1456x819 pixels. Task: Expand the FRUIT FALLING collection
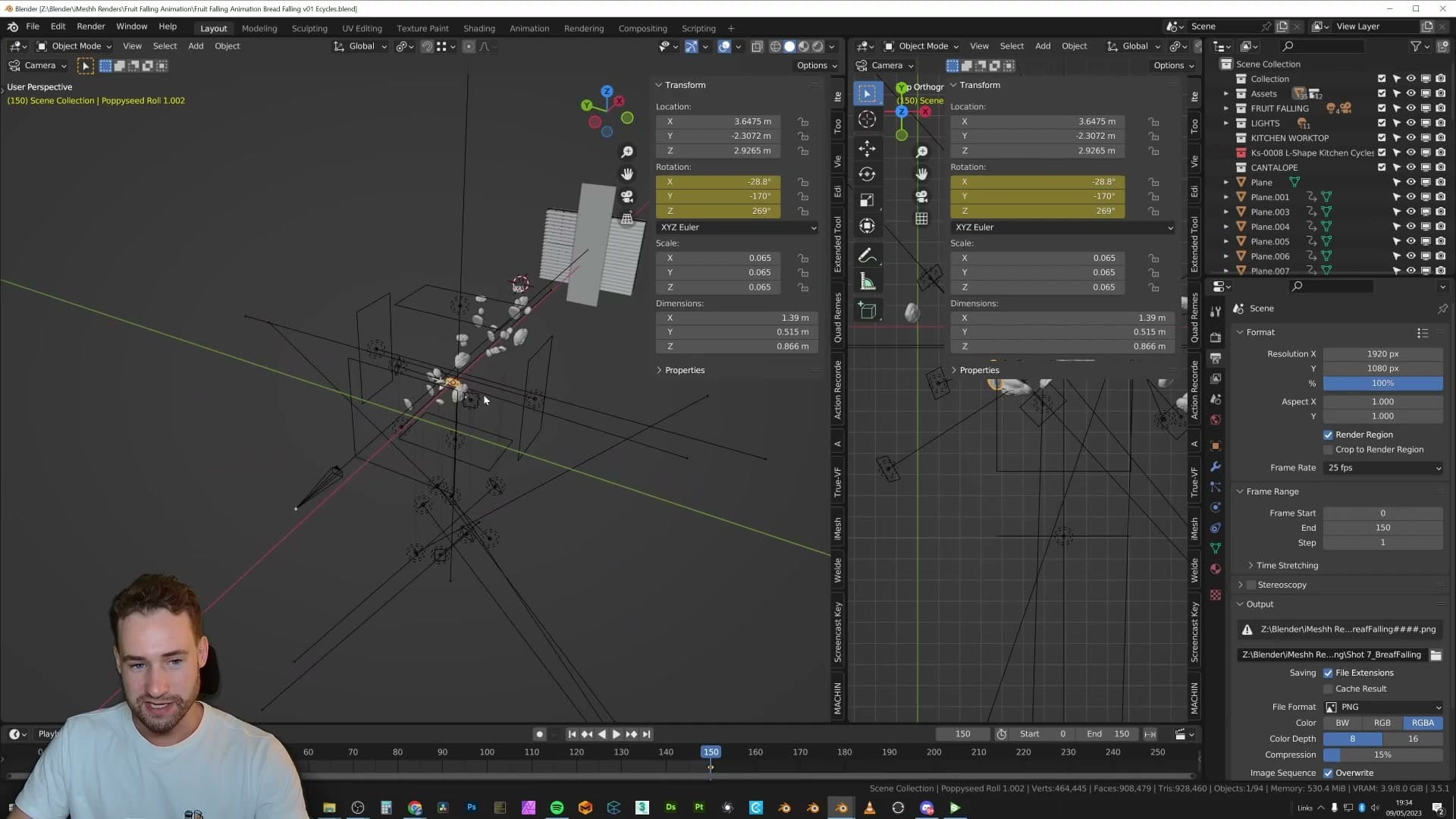(x=1226, y=108)
